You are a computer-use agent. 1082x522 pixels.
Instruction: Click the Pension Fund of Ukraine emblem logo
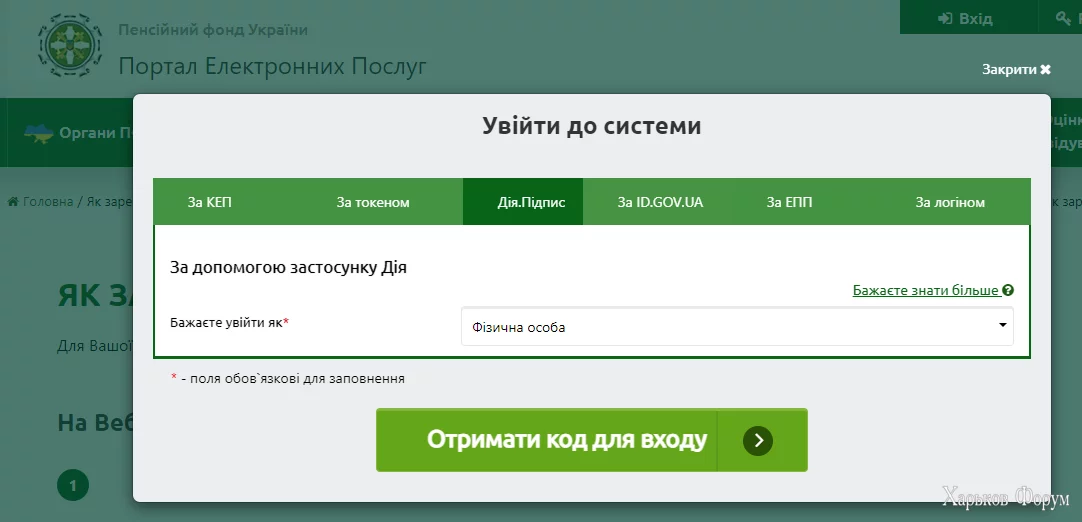(x=70, y=45)
